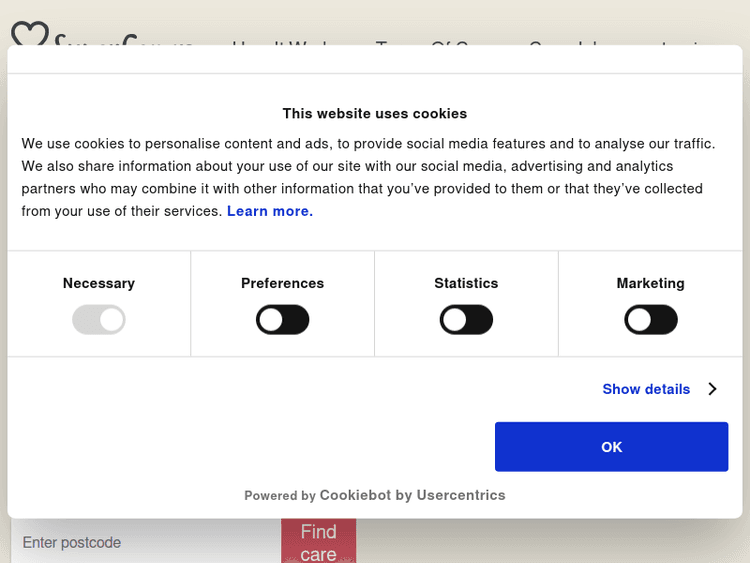Turn on the Statistics cookies switch
Screen dimensions: 750x563
(466, 320)
